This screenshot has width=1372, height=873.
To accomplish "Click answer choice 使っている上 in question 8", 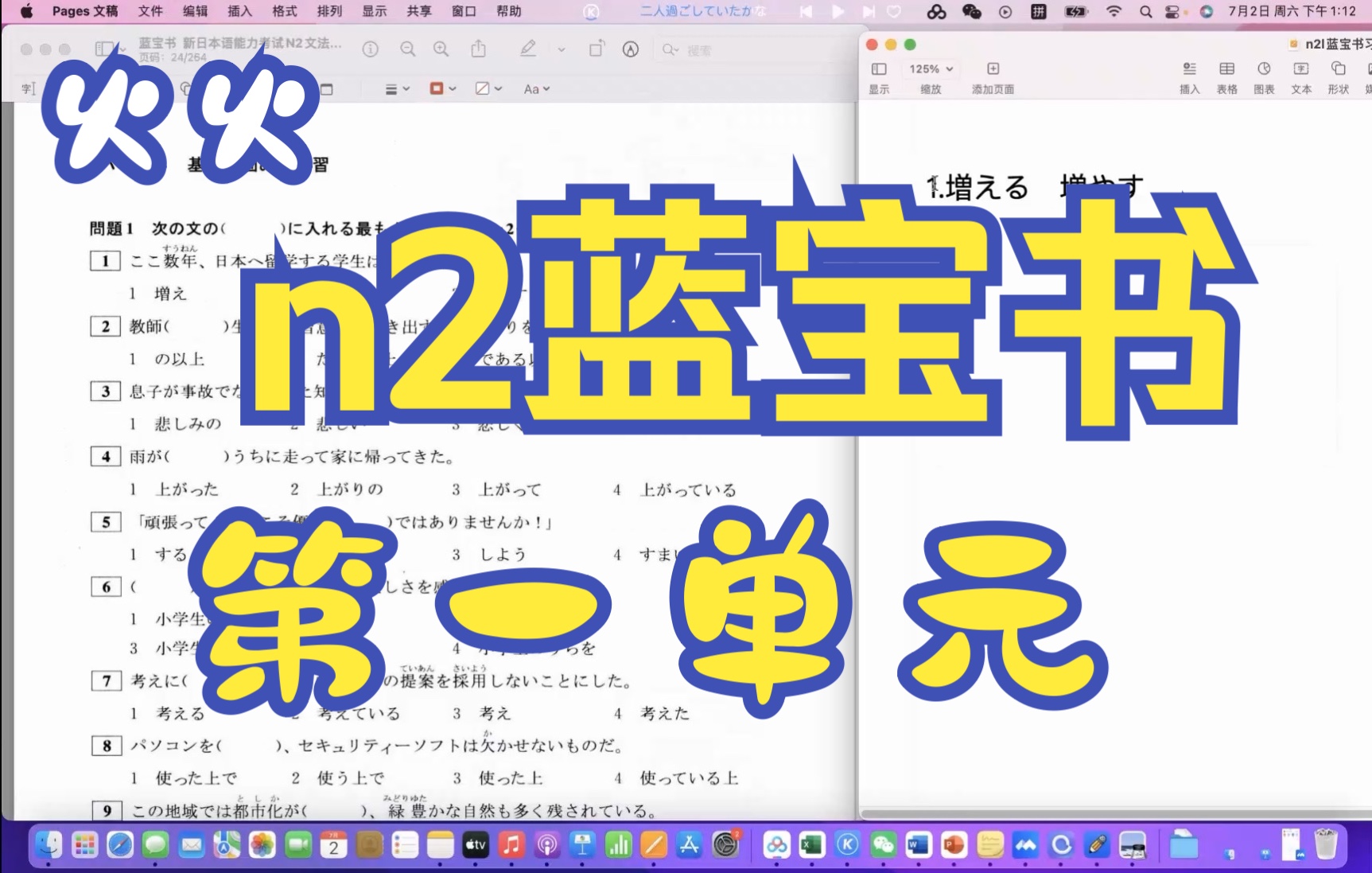I will pyautogui.click(x=689, y=778).
